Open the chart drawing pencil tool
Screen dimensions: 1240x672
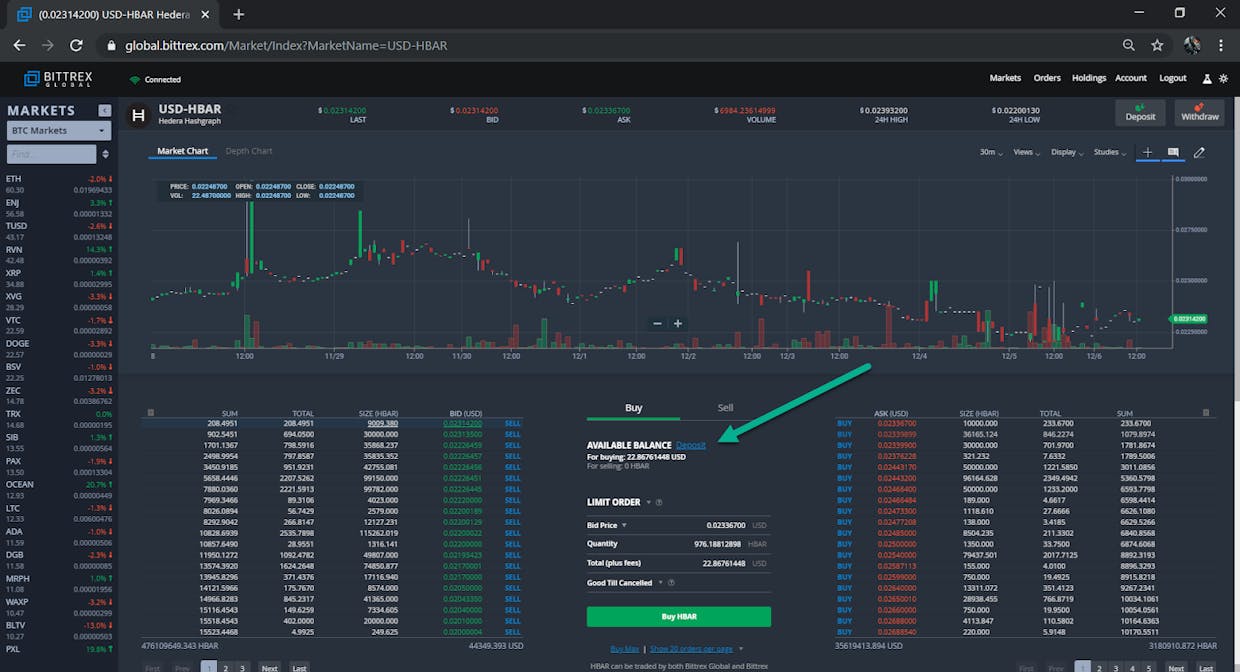point(1199,152)
